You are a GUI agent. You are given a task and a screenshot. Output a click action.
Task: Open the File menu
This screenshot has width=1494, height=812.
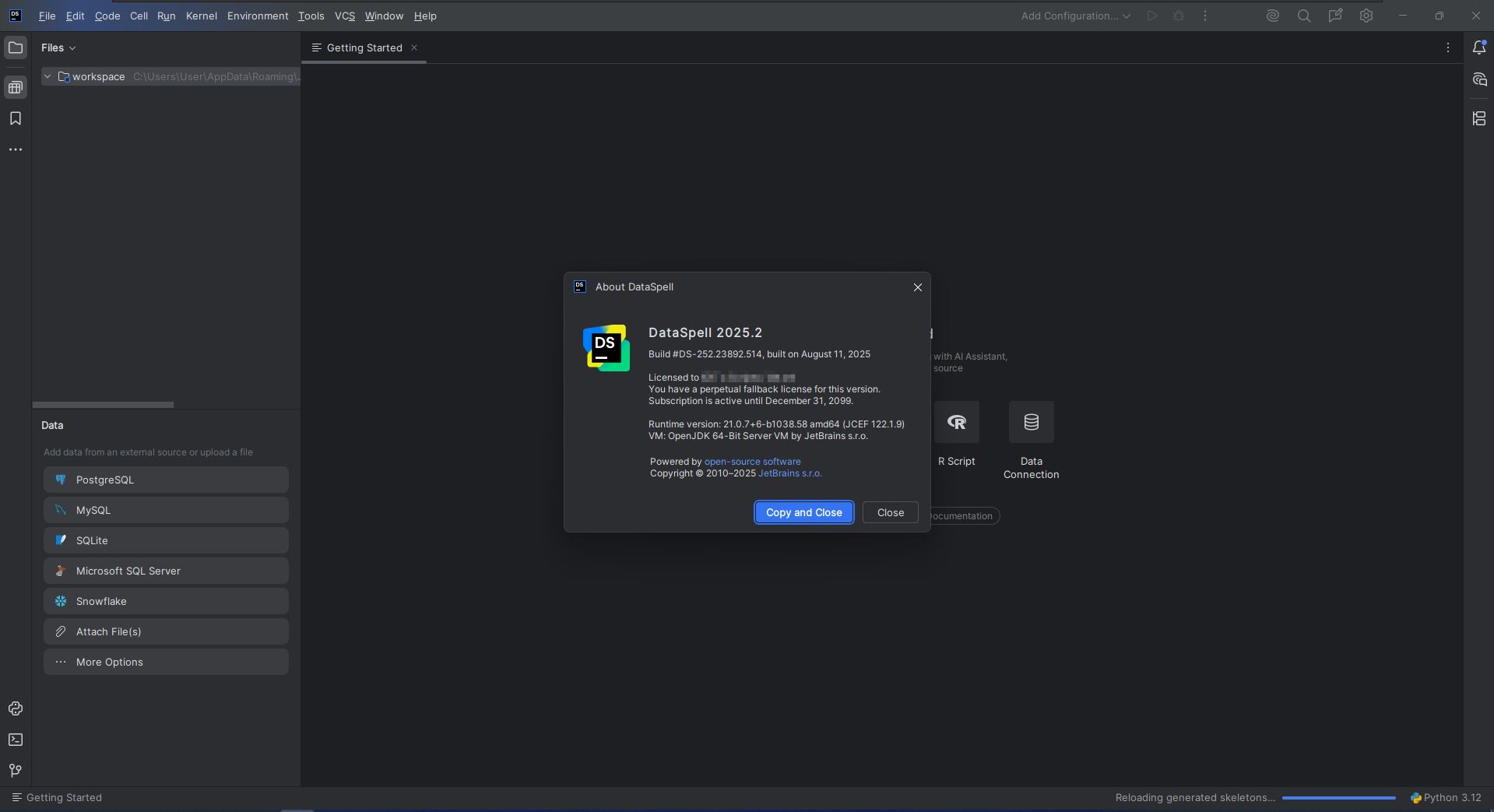click(47, 16)
